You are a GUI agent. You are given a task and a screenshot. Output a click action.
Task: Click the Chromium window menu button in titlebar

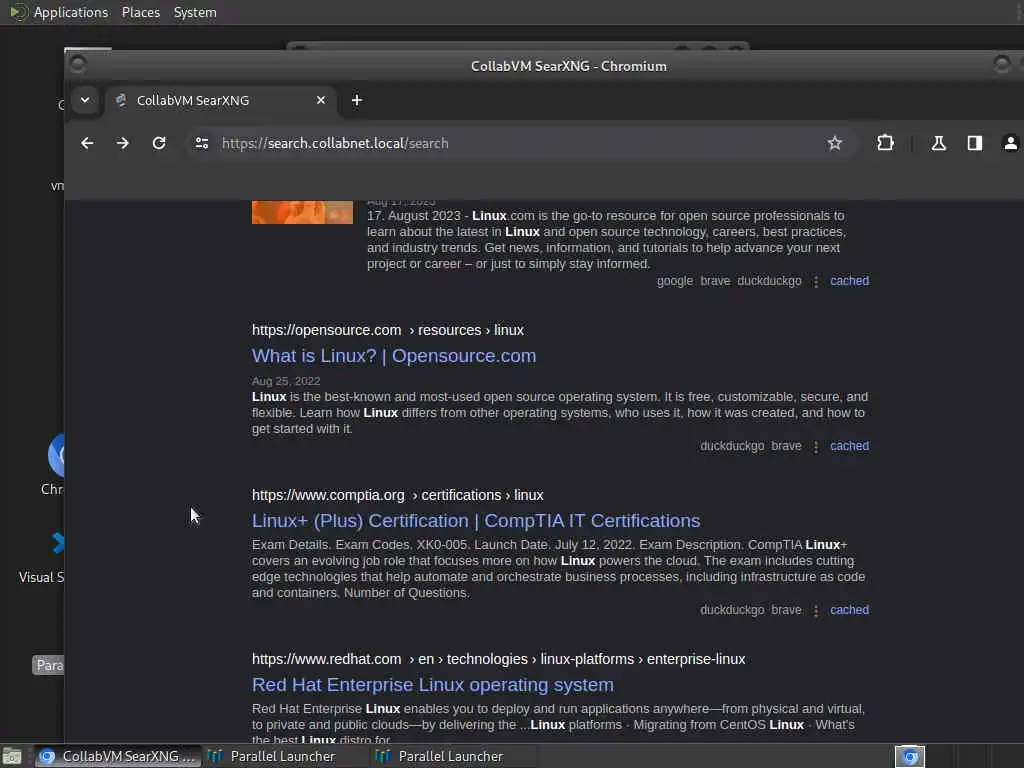[x=78, y=64]
